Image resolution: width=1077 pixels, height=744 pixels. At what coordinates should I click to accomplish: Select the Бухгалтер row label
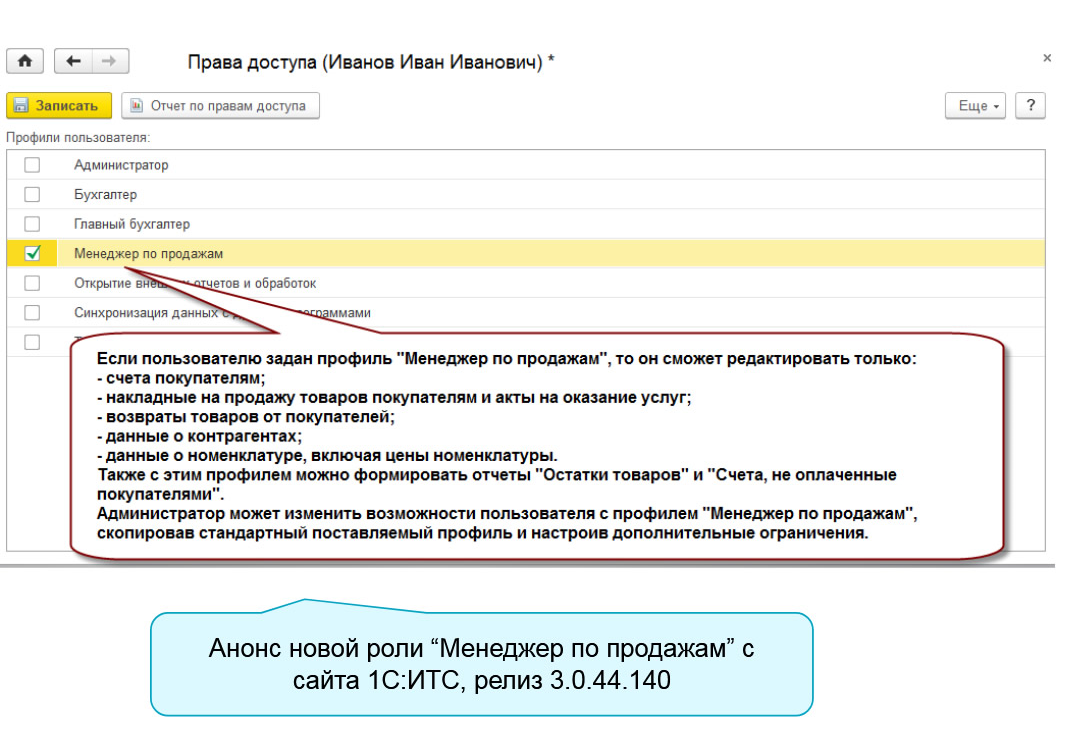tap(105, 195)
